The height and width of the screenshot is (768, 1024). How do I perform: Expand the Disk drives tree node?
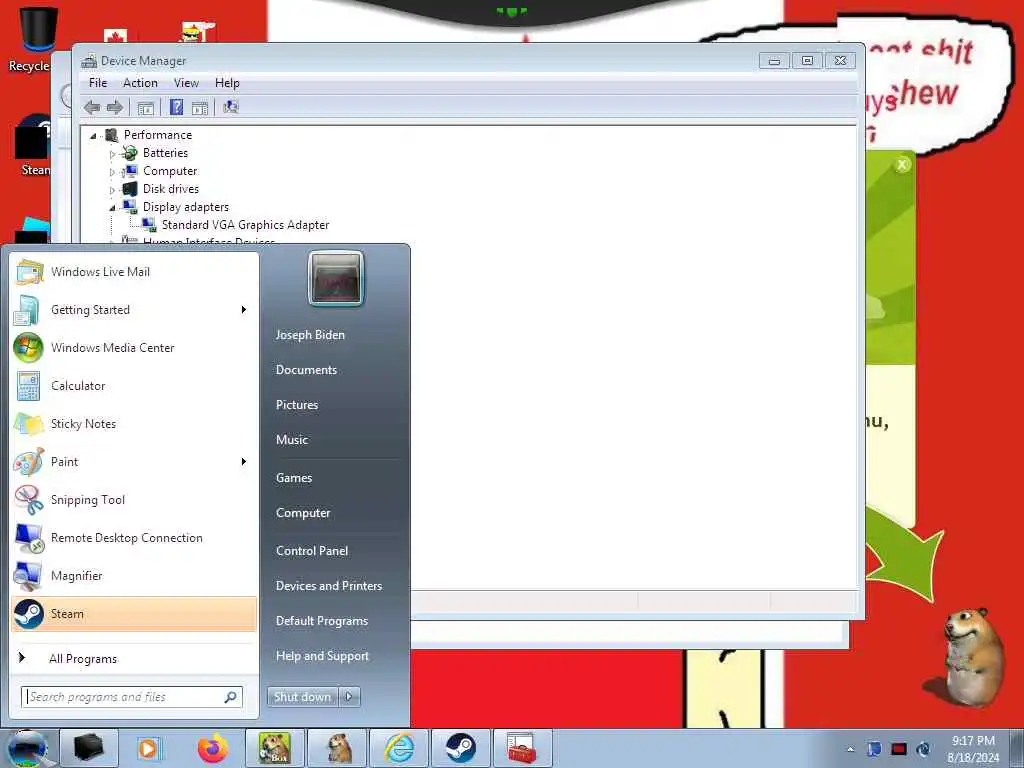click(112, 190)
